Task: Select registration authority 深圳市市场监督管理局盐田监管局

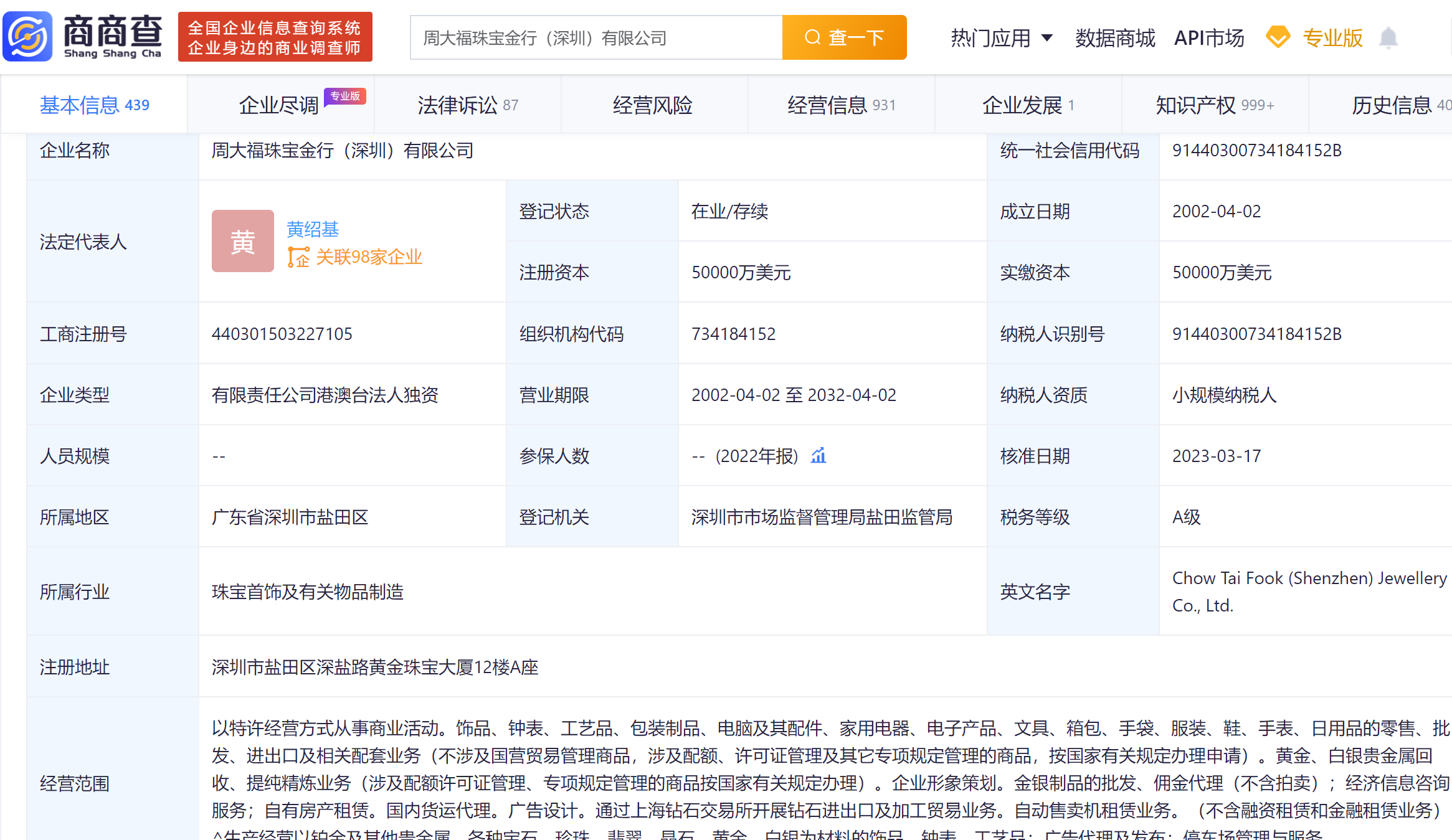Action: pyautogui.click(x=822, y=517)
